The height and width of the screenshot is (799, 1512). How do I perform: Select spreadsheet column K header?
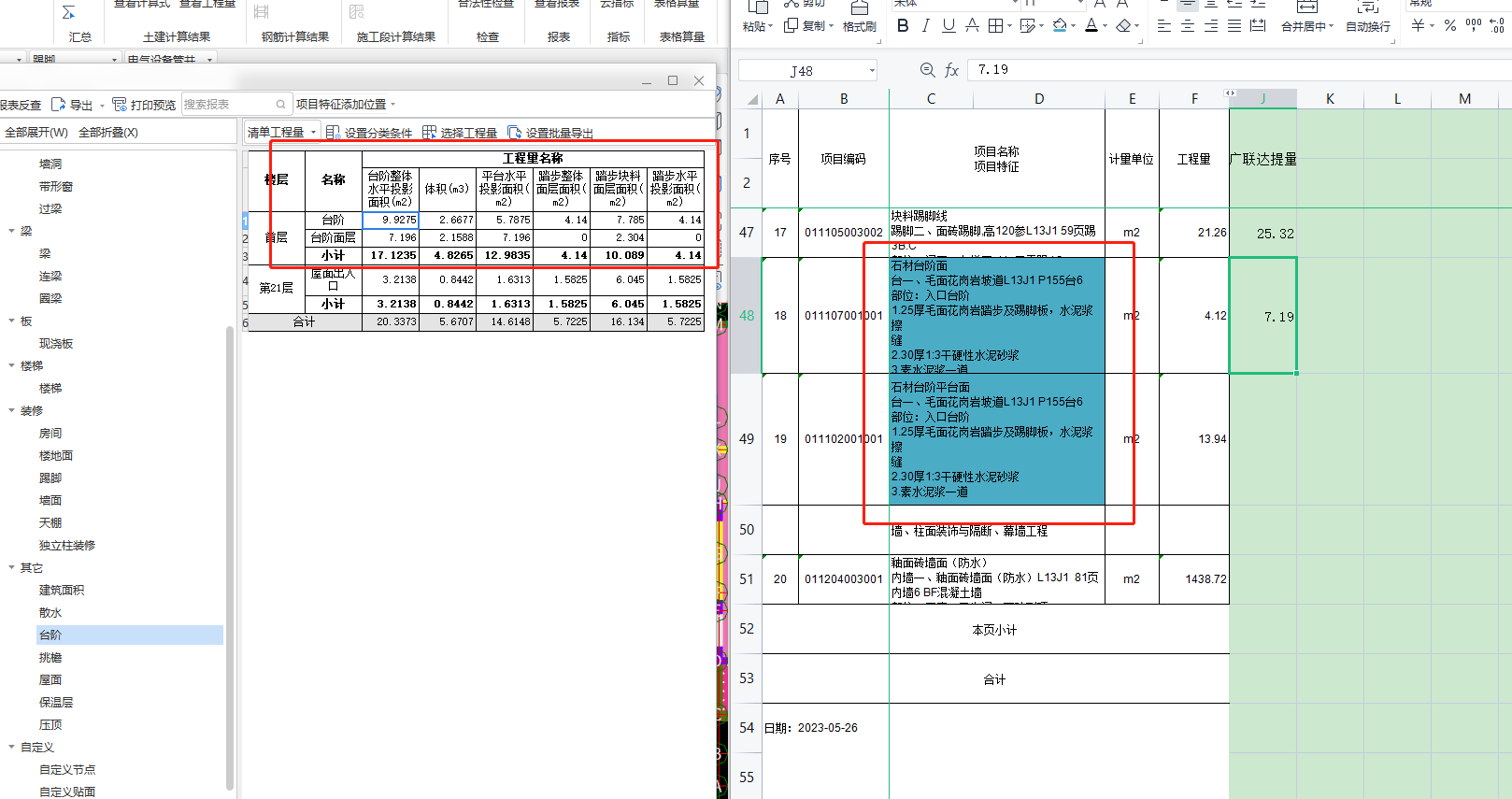click(x=1330, y=99)
